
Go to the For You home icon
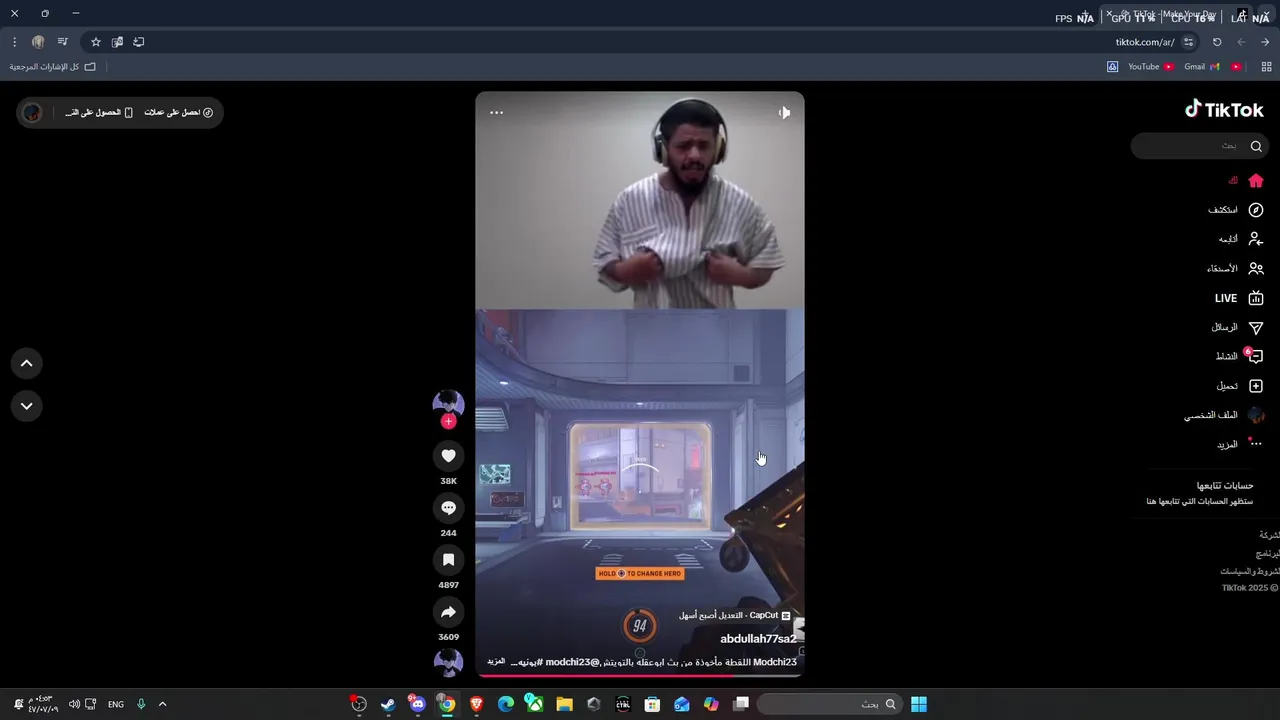pos(1256,181)
